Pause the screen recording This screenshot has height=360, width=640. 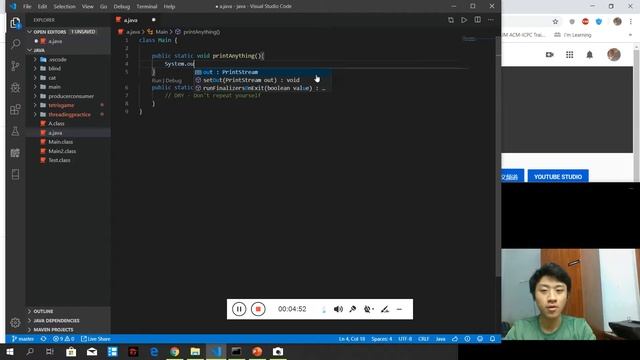click(x=239, y=309)
